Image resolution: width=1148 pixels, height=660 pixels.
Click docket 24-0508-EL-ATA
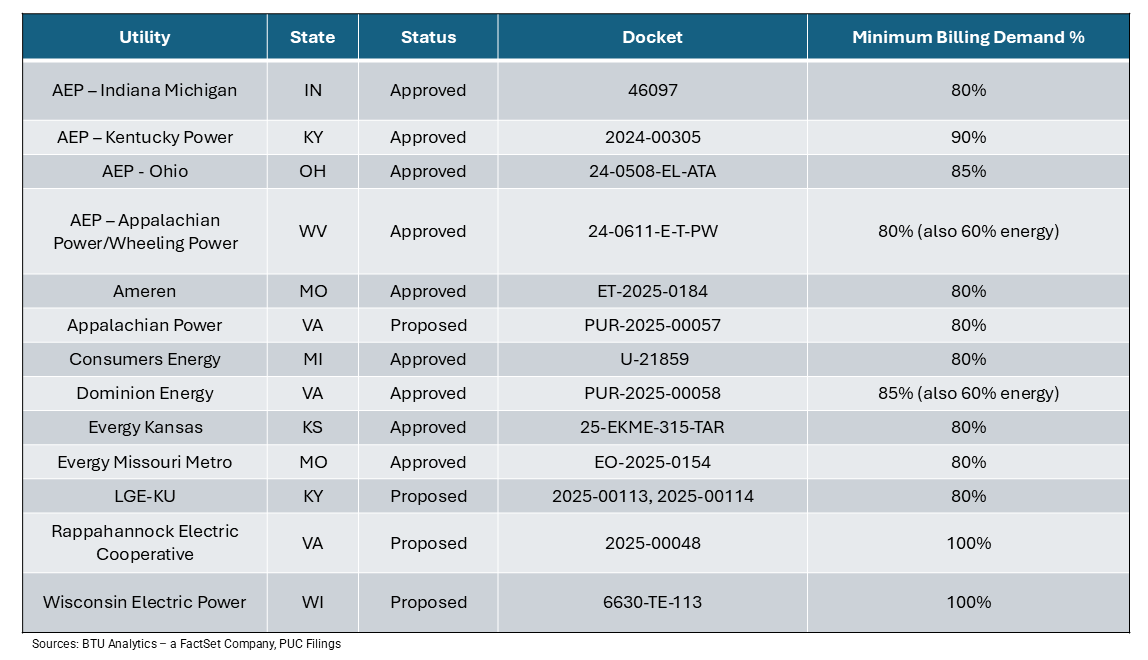(652, 171)
